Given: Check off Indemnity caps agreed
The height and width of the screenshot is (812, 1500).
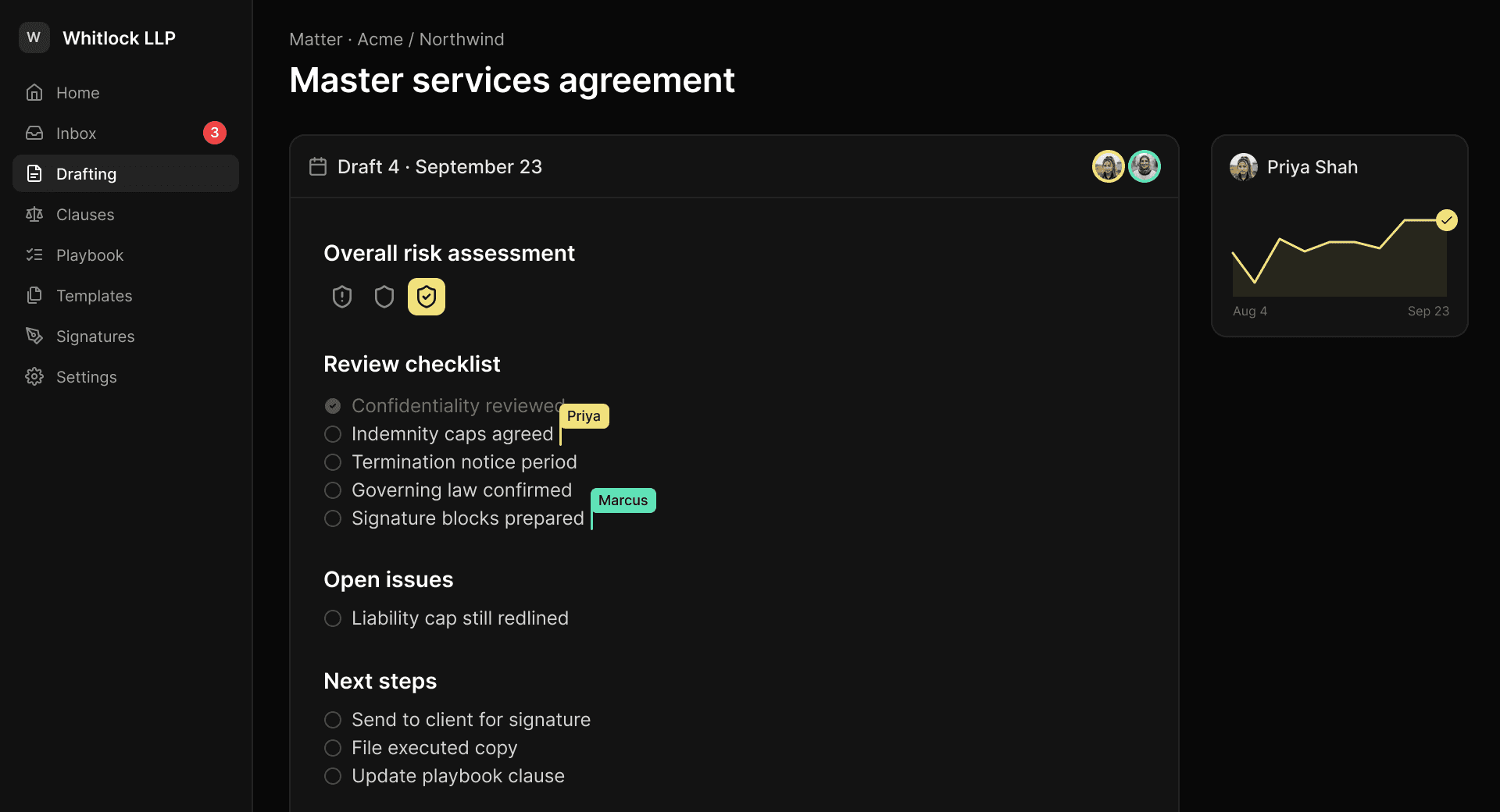Looking at the screenshot, I should 333,434.
